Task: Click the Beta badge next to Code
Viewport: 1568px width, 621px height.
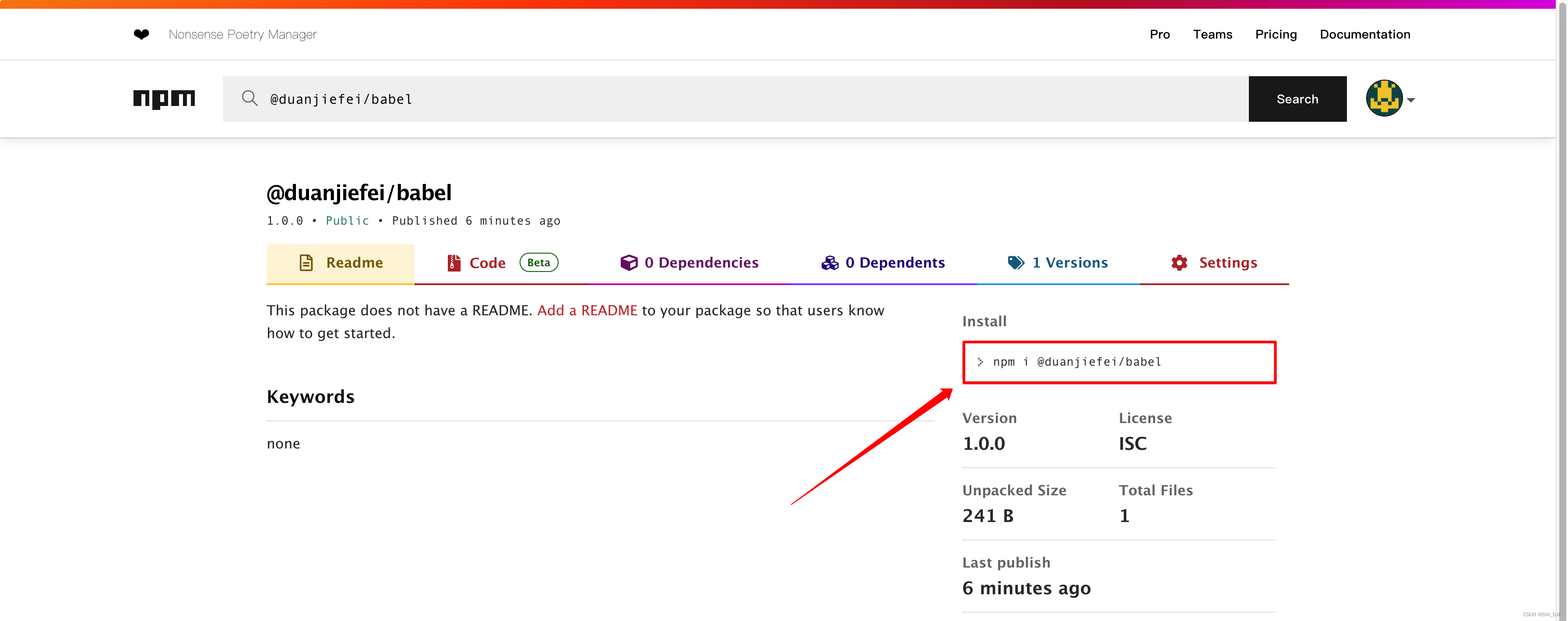Action: point(538,262)
